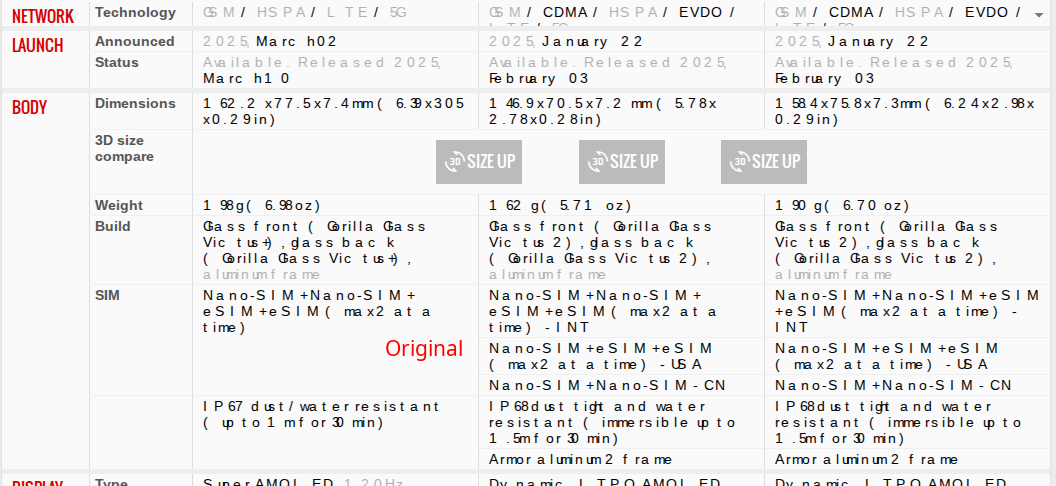The height and width of the screenshot is (486, 1056).
Task: Click the Status row label
Action: pos(117,62)
